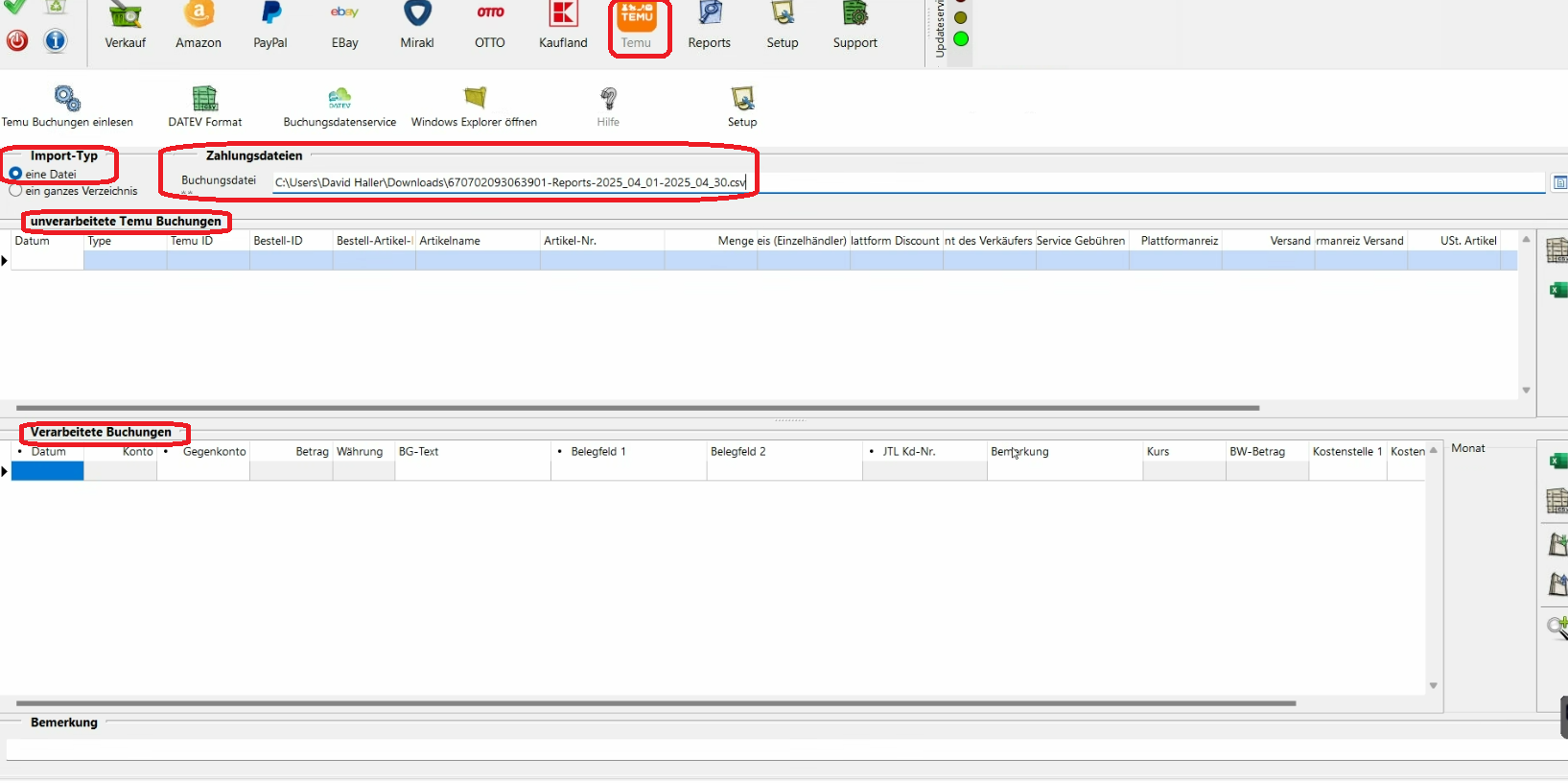The height and width of the screenshot is (783, 1568).
Task: Select the PayPal module icon
Action: click(x=270, y=16)
